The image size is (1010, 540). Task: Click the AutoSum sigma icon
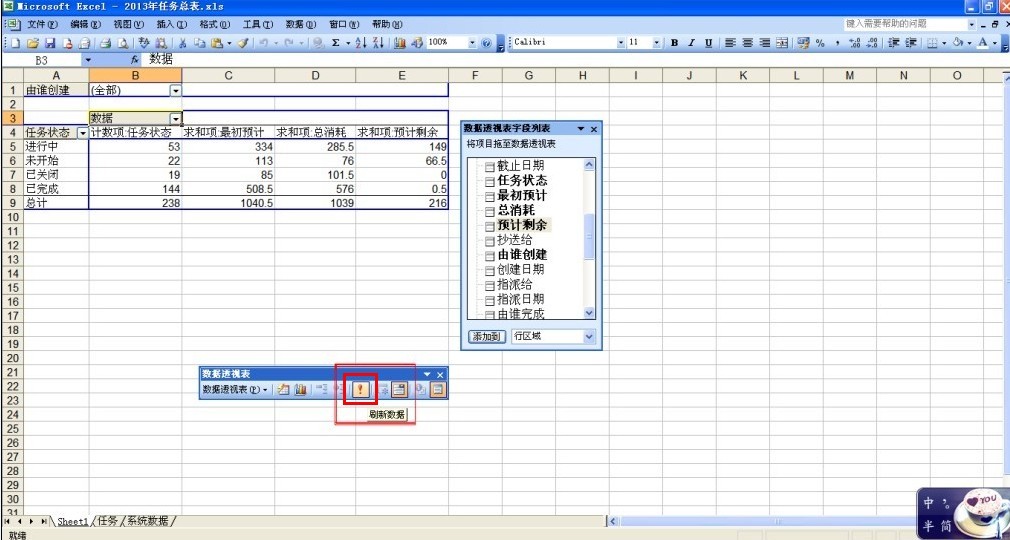tap(335, 43)
